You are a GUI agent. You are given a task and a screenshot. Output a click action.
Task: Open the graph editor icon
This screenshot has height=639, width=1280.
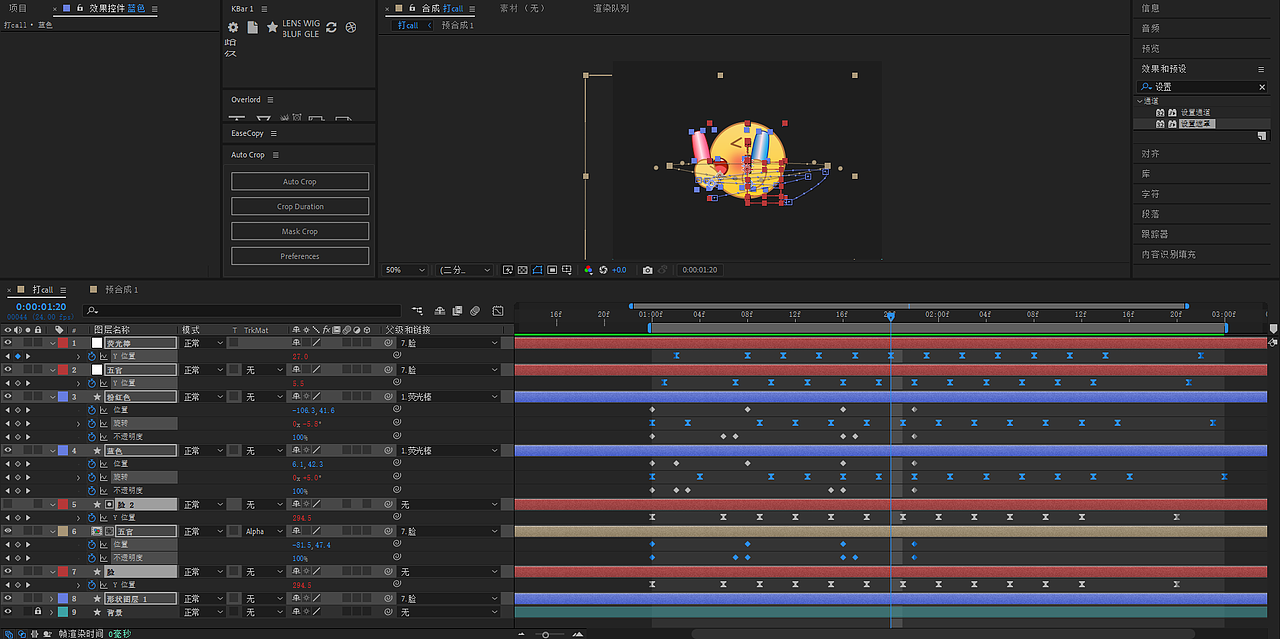[x=497, y=311]
